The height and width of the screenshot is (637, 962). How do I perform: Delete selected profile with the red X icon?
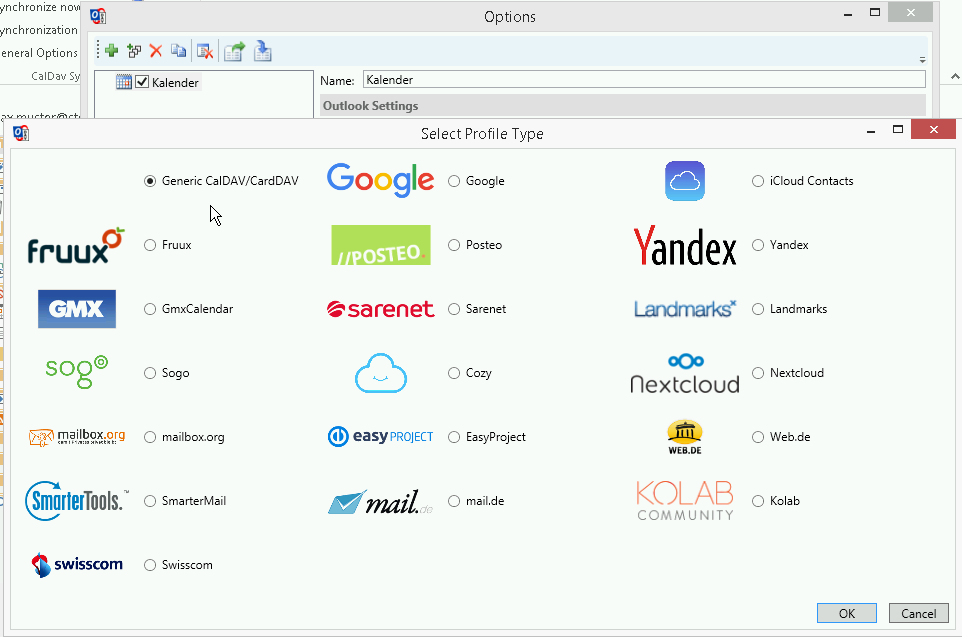point(156,51)
